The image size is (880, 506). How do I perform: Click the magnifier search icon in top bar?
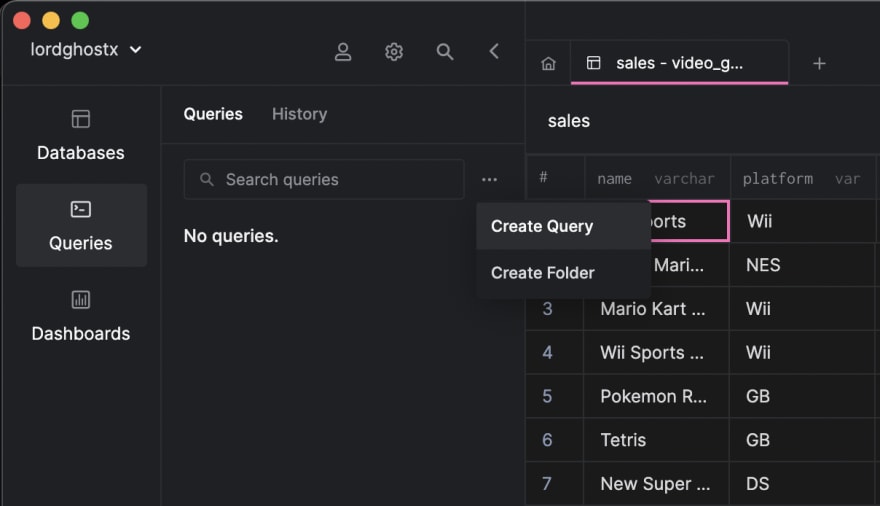tap(444, 52)
